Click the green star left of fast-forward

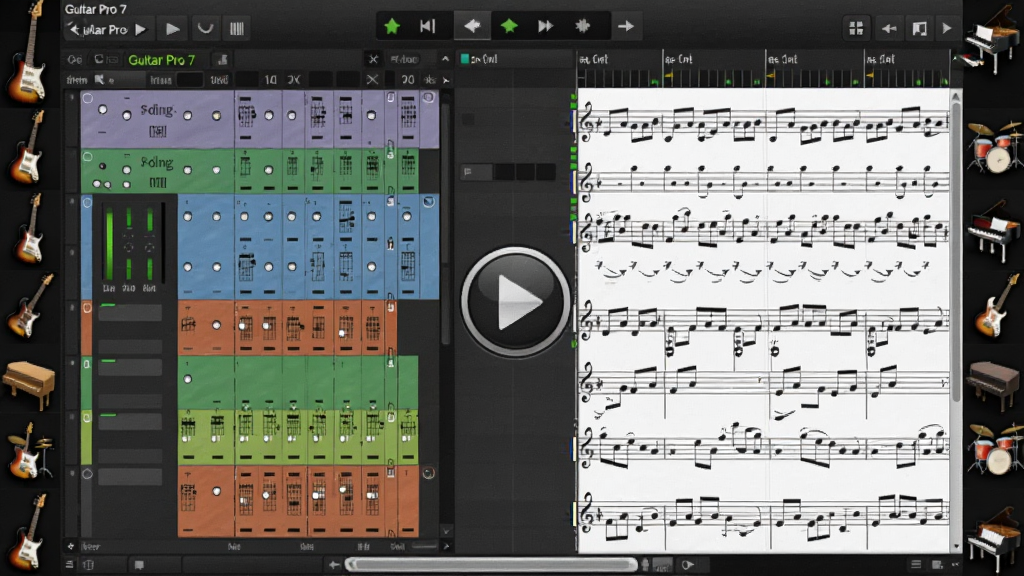tap(509, 26)
